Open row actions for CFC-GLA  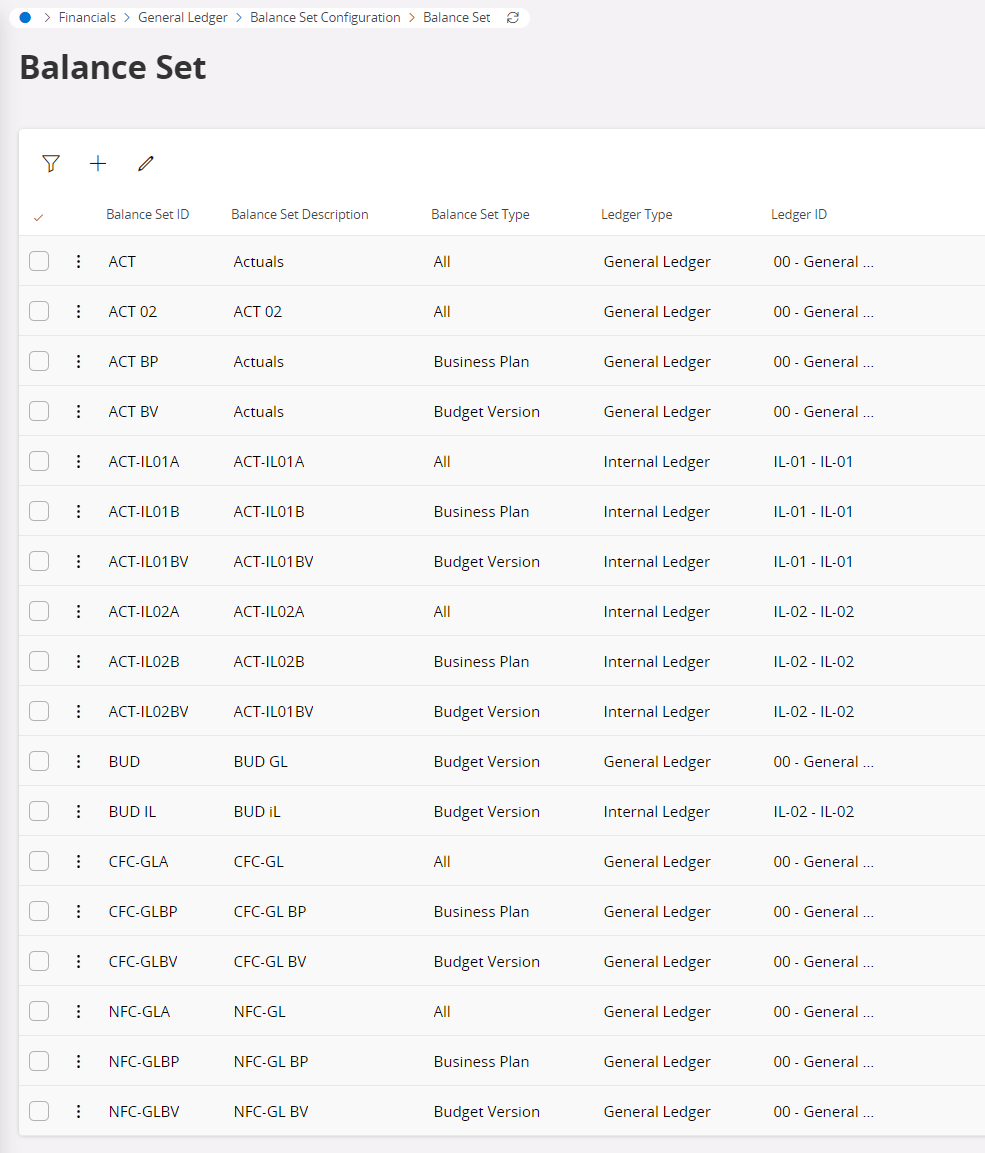pos(78,861)
